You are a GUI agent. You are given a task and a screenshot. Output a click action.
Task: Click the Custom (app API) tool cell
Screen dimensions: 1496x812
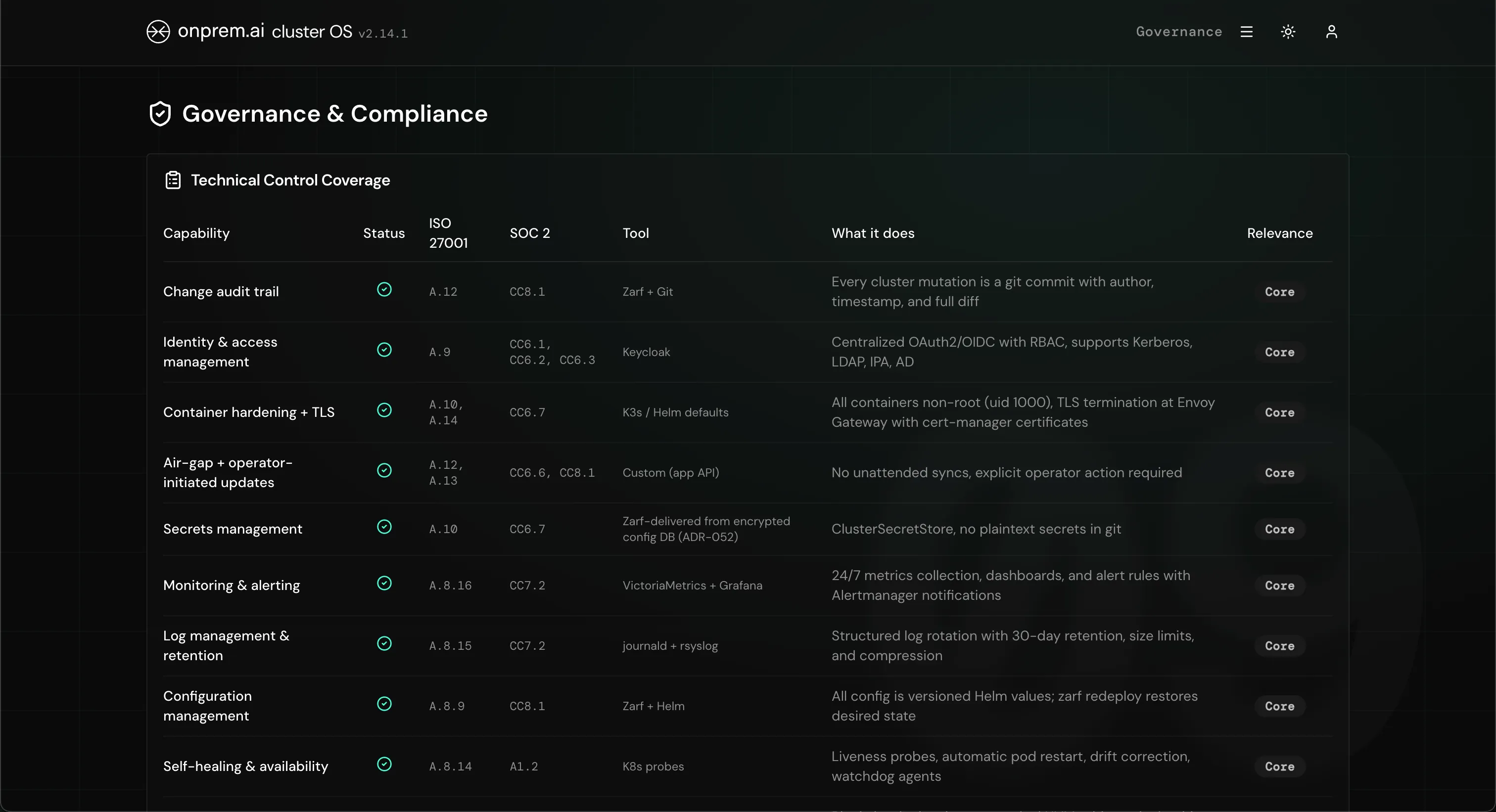click(x=671, y=473)
